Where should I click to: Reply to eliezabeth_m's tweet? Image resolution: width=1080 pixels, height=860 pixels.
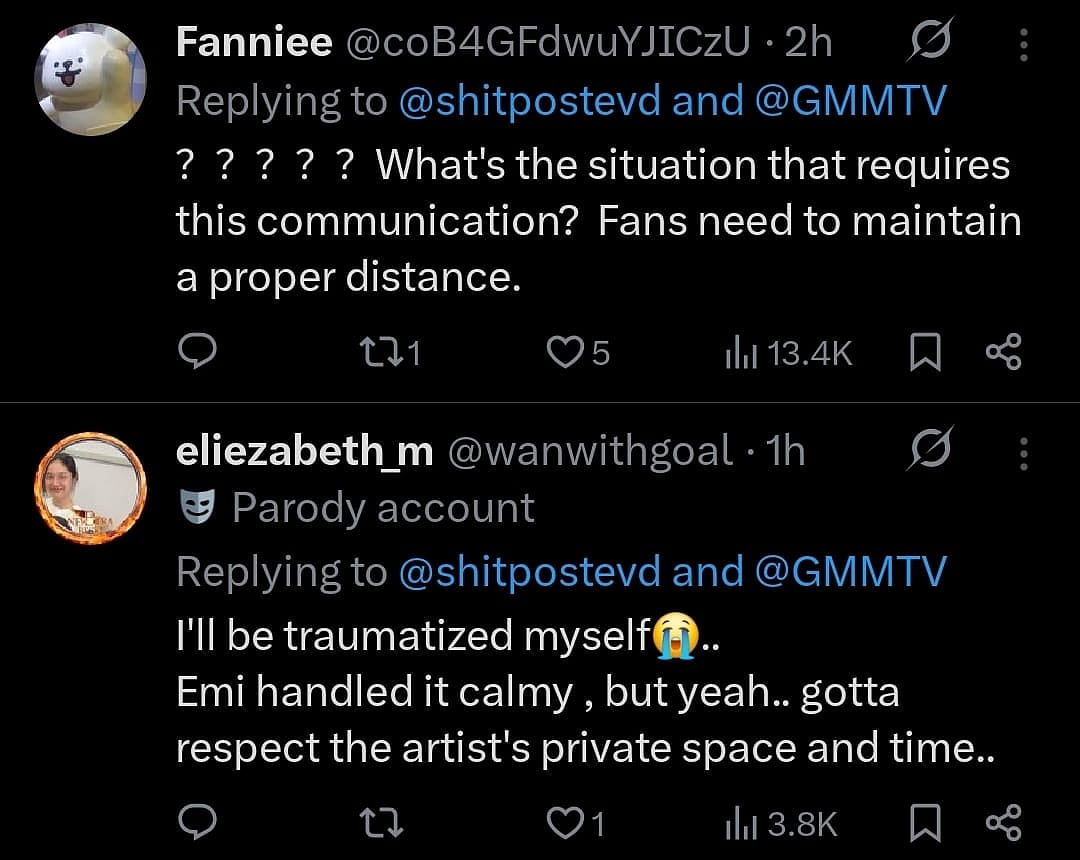pos(197,823)
